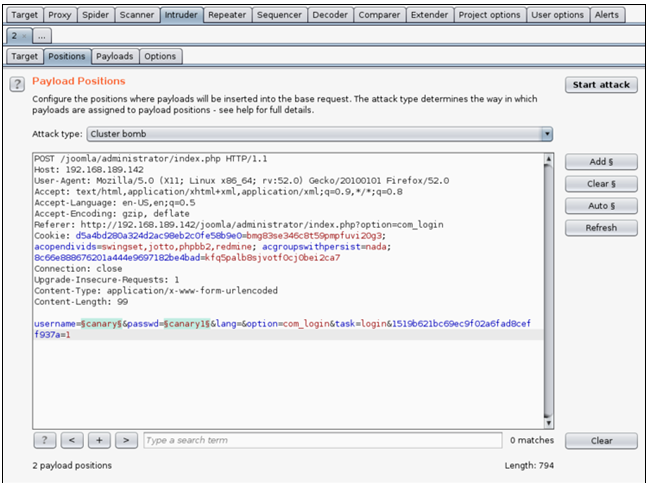Switch to the Target main tab
Screen dimensions: 647x483
point(24,15)
